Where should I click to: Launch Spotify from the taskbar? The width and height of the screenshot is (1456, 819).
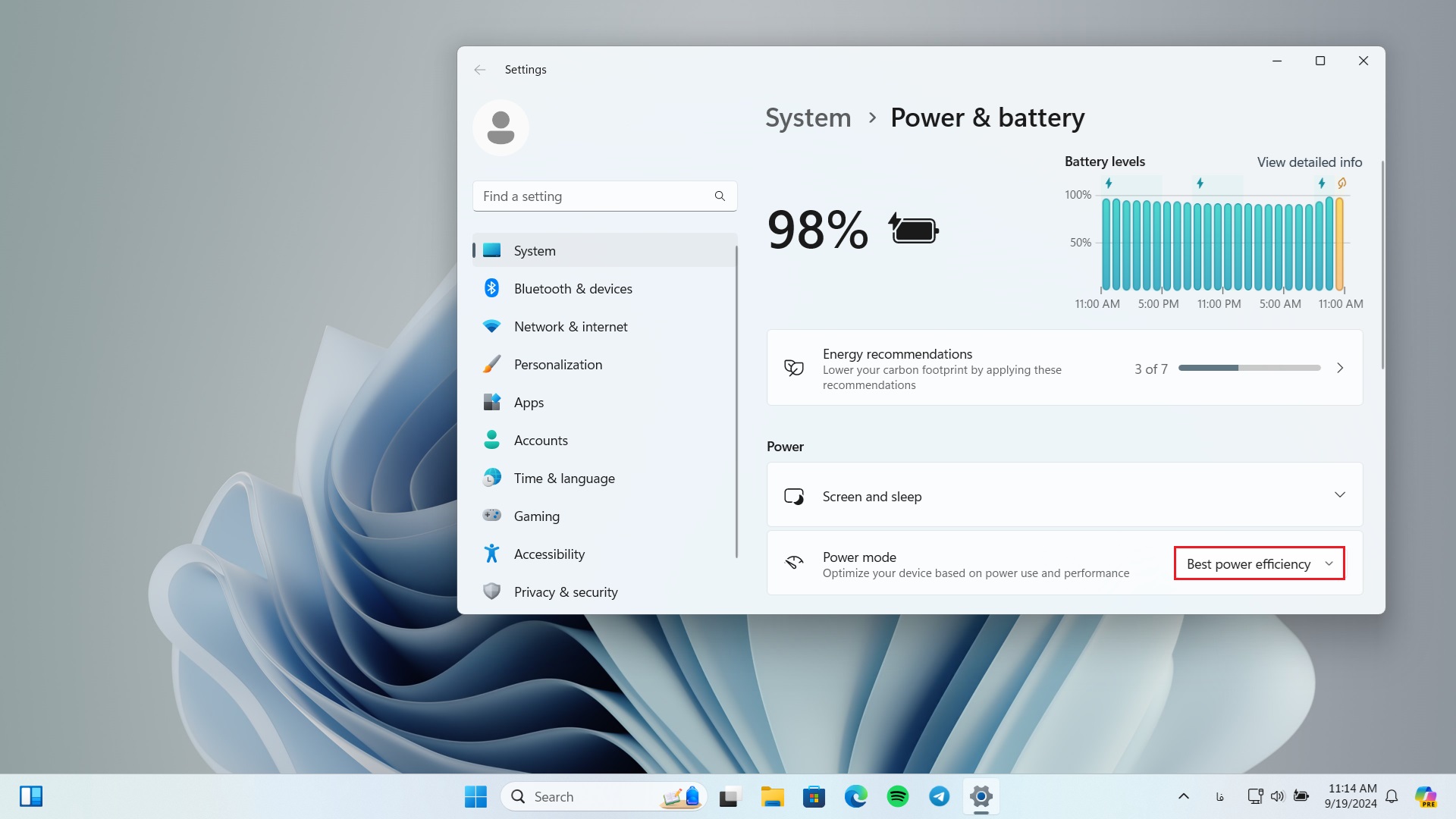coord(898,796)
